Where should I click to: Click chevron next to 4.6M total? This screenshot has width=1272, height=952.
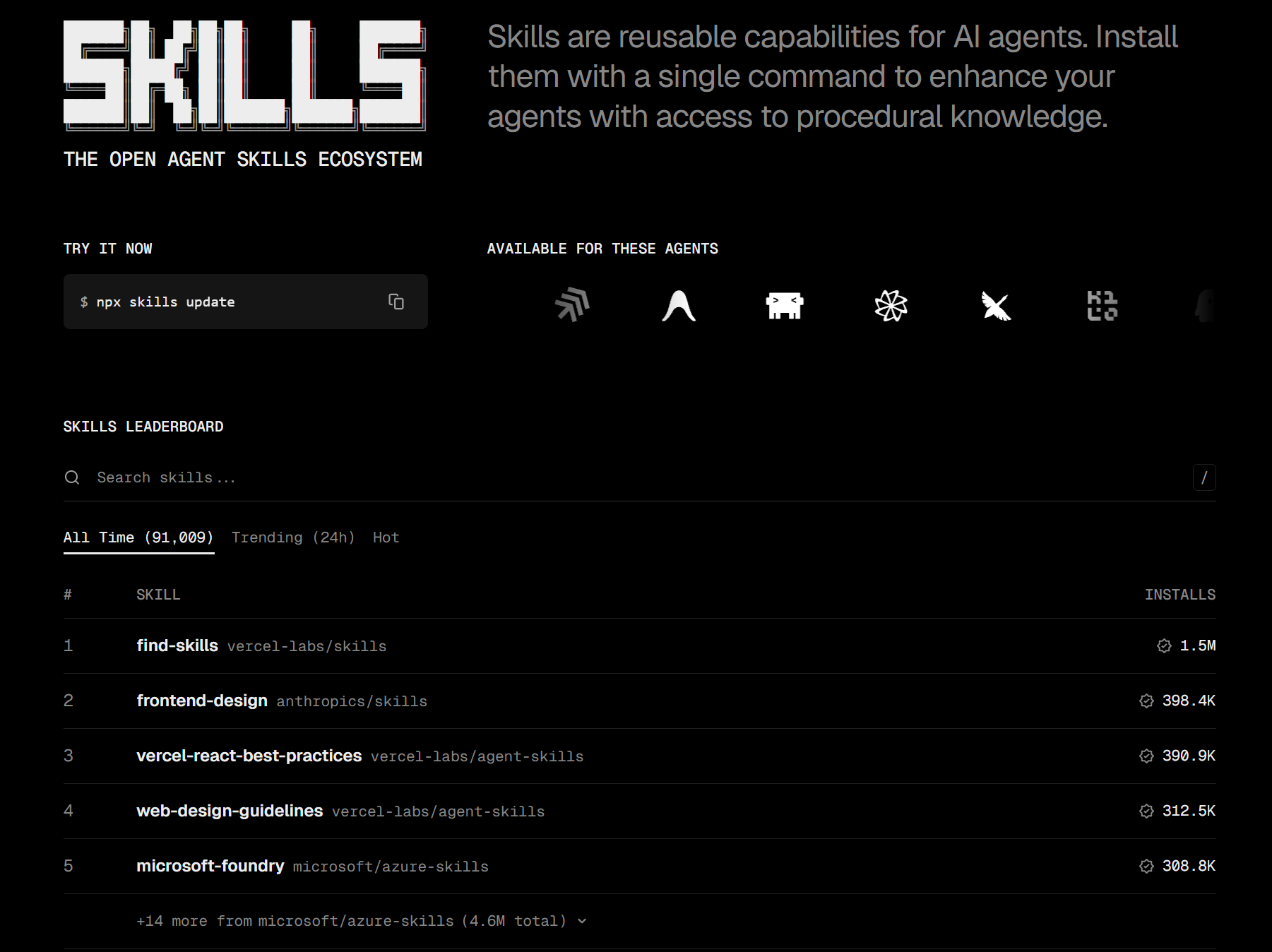click(x=582, y=921)
